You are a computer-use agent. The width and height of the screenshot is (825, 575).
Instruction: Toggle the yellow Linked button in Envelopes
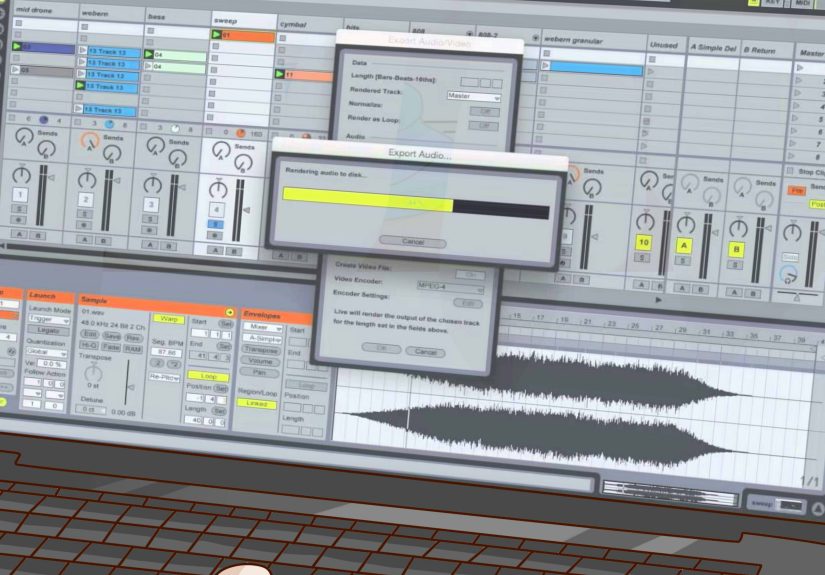(x=256, y=403)
